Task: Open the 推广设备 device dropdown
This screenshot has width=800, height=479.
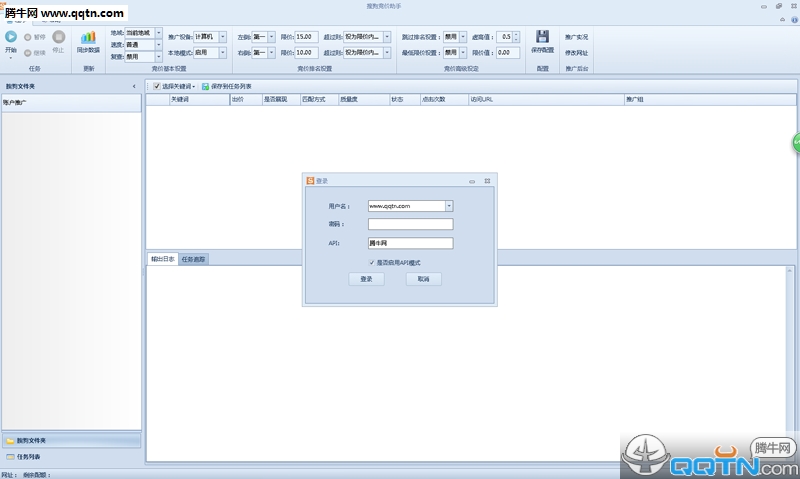Action: pyautogui.click(x=222, y=37)
